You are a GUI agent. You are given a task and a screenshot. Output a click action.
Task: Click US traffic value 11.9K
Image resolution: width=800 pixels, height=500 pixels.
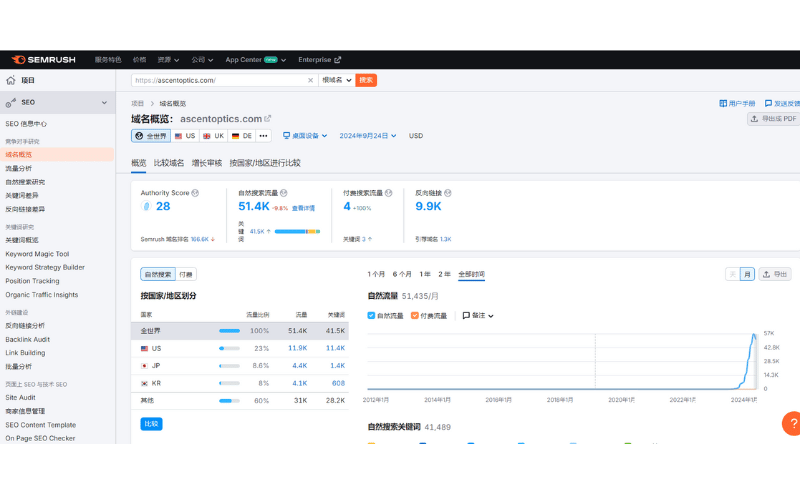tap(297, 348)
